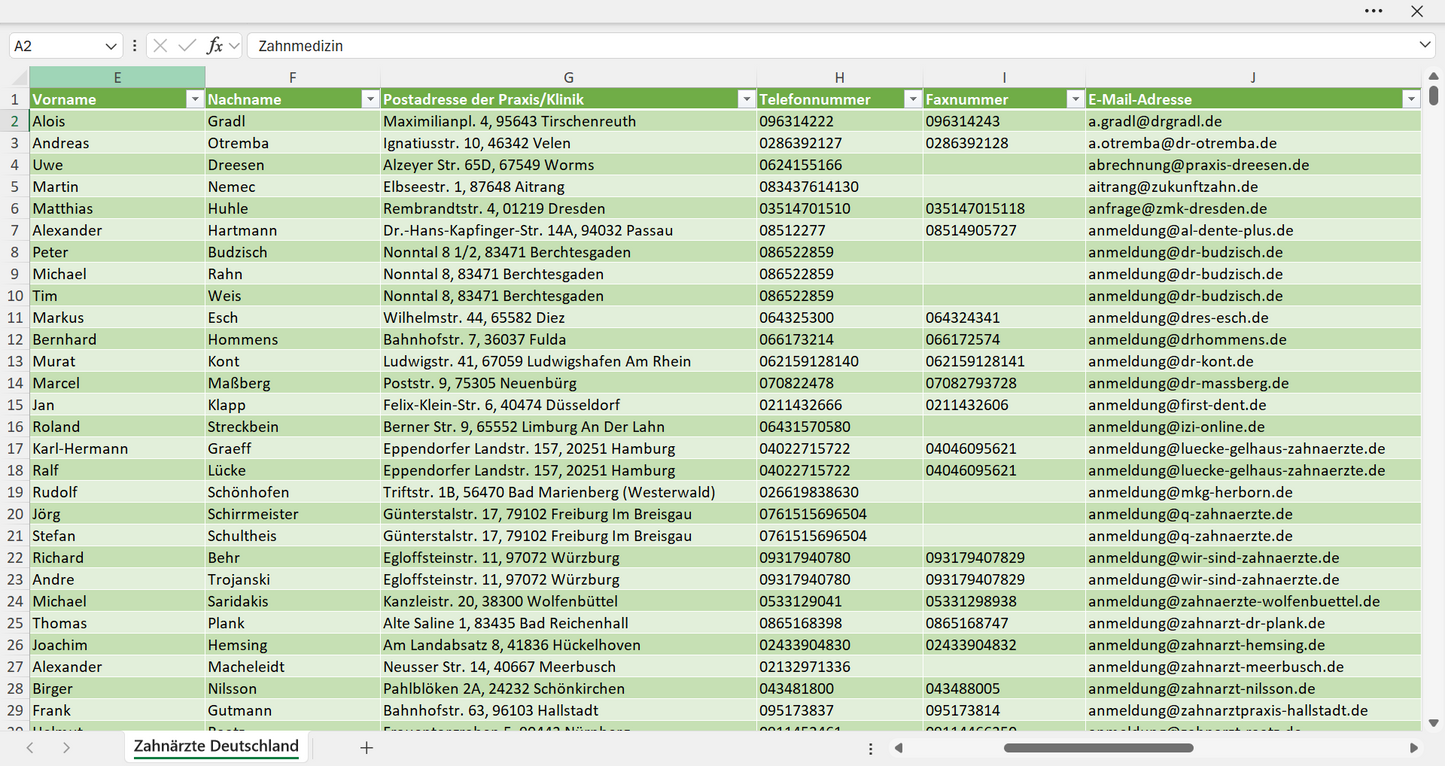
Task: Open the function dropdown arrow beside fx
Action: pyautogui.click(x=234, y=46)
